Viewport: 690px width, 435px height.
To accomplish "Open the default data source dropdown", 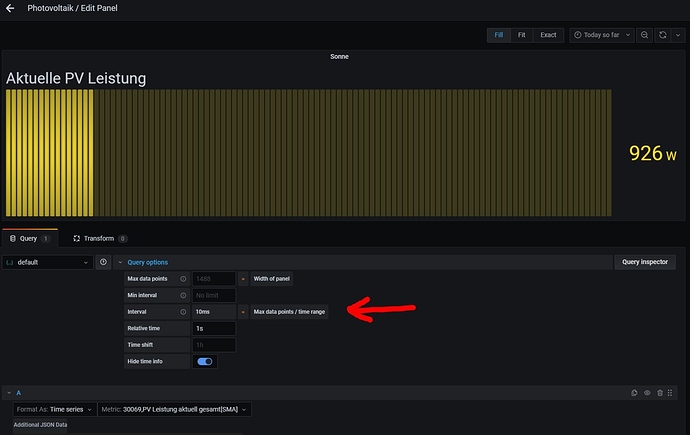I will (48, 262).
